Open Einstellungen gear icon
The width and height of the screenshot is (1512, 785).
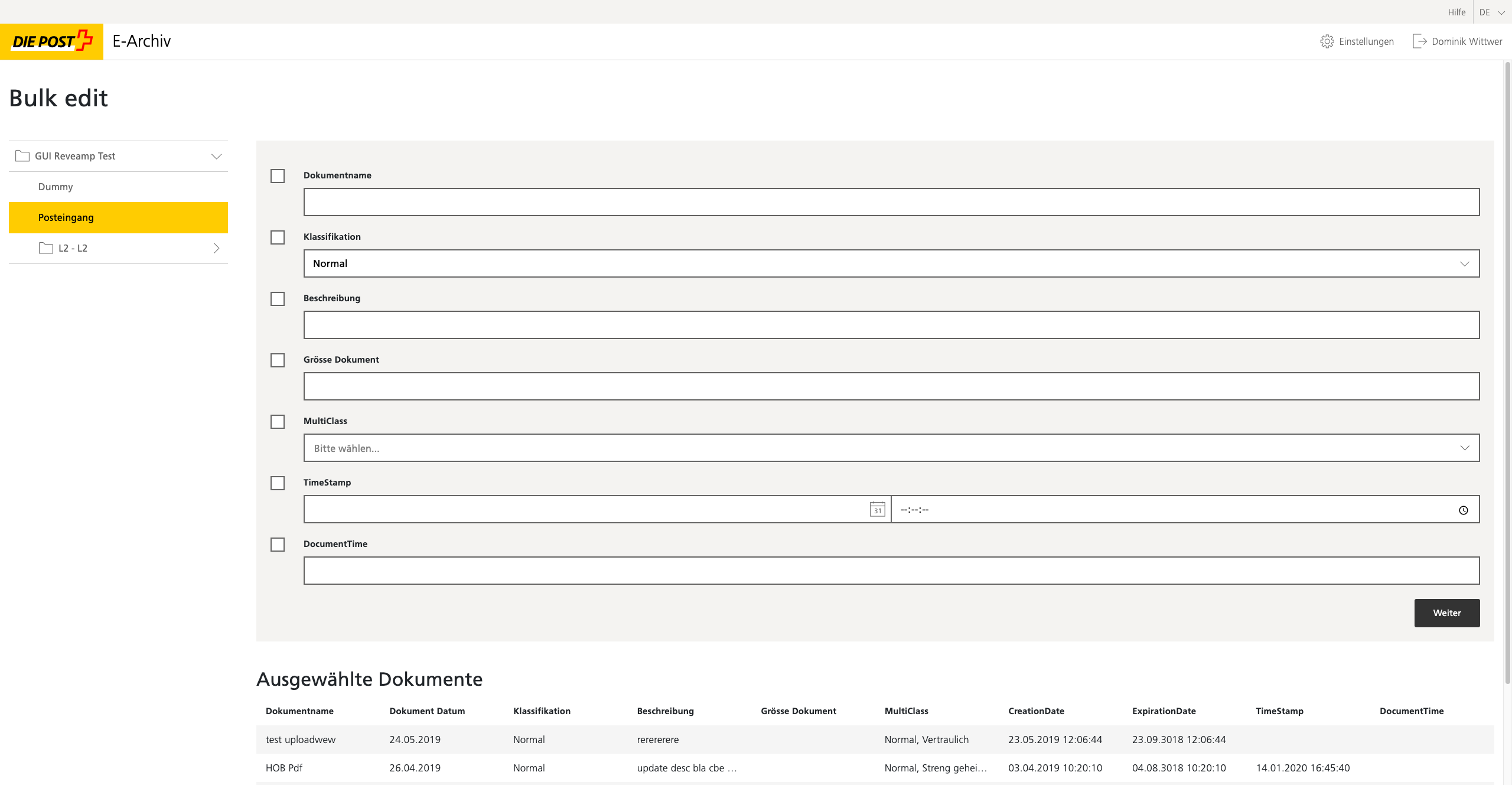coord(1327,41)
